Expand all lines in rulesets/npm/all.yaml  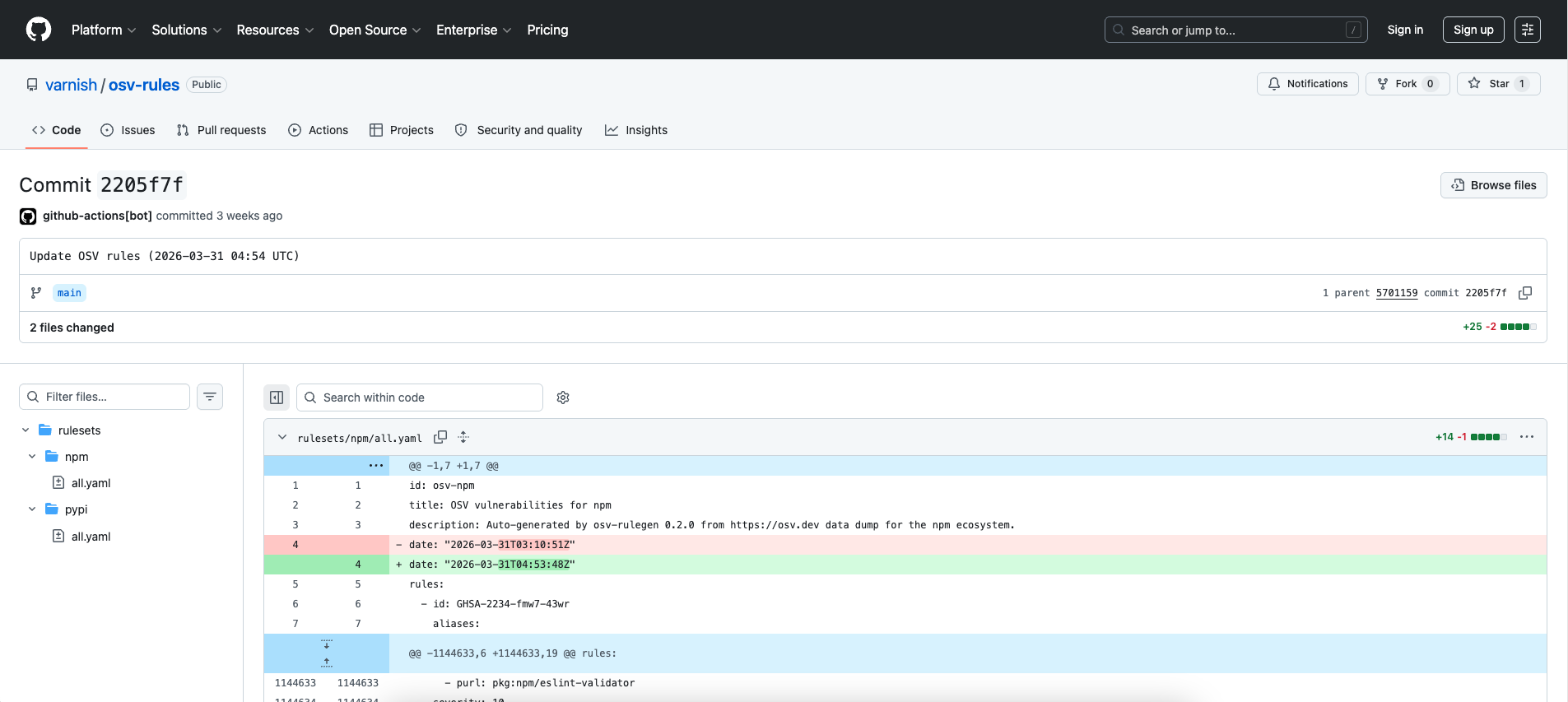(463, 437)
